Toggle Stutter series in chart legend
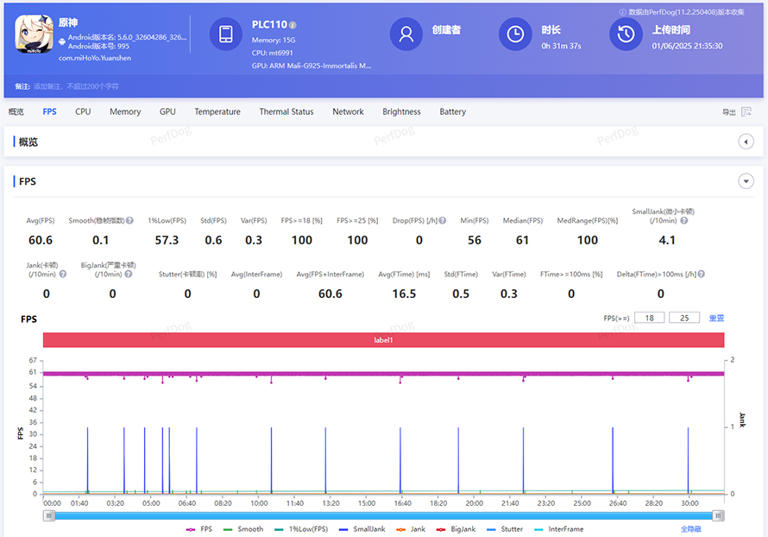 (x=505, y=529)
